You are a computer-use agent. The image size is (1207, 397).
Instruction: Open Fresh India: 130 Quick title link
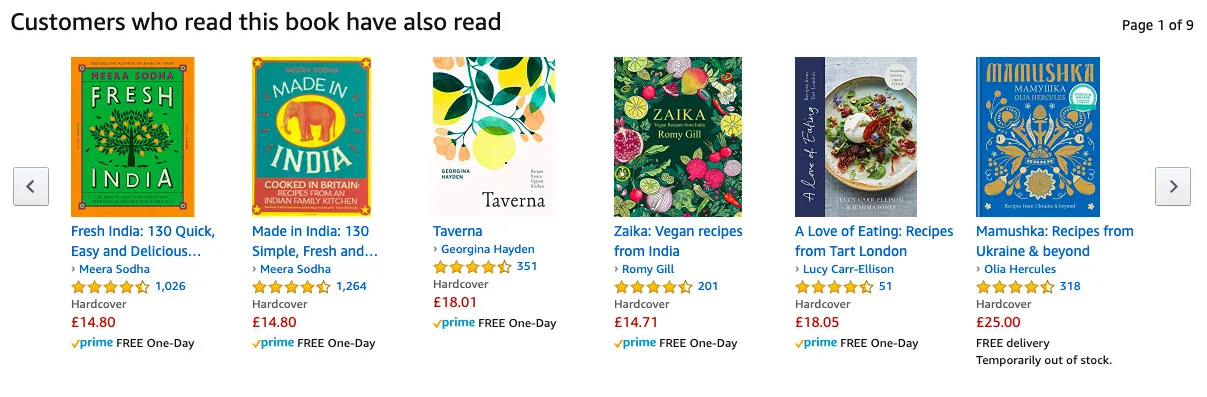coord(143,241)
